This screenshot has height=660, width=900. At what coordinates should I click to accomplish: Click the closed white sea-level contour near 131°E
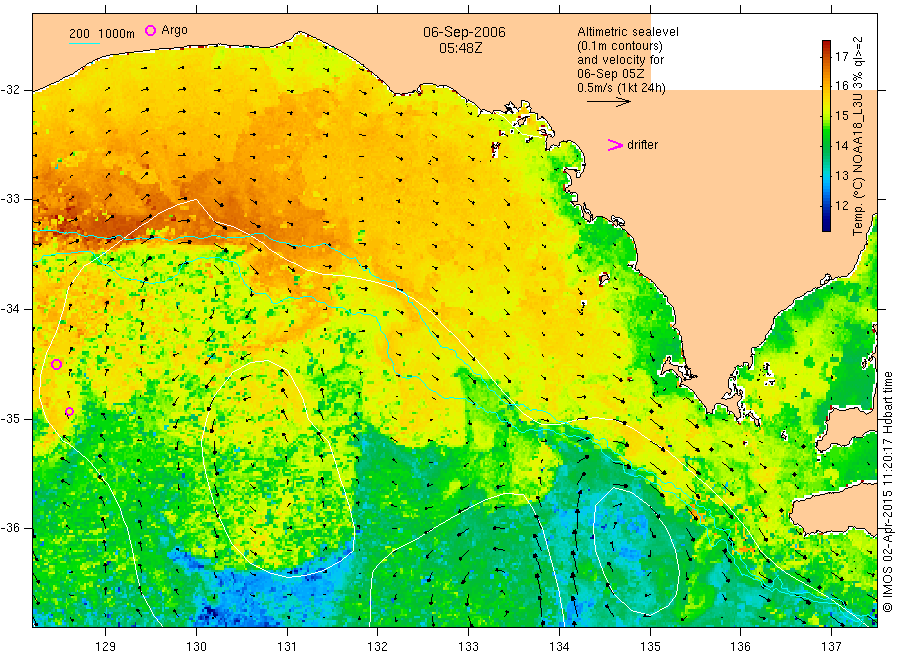pos(278,468)
